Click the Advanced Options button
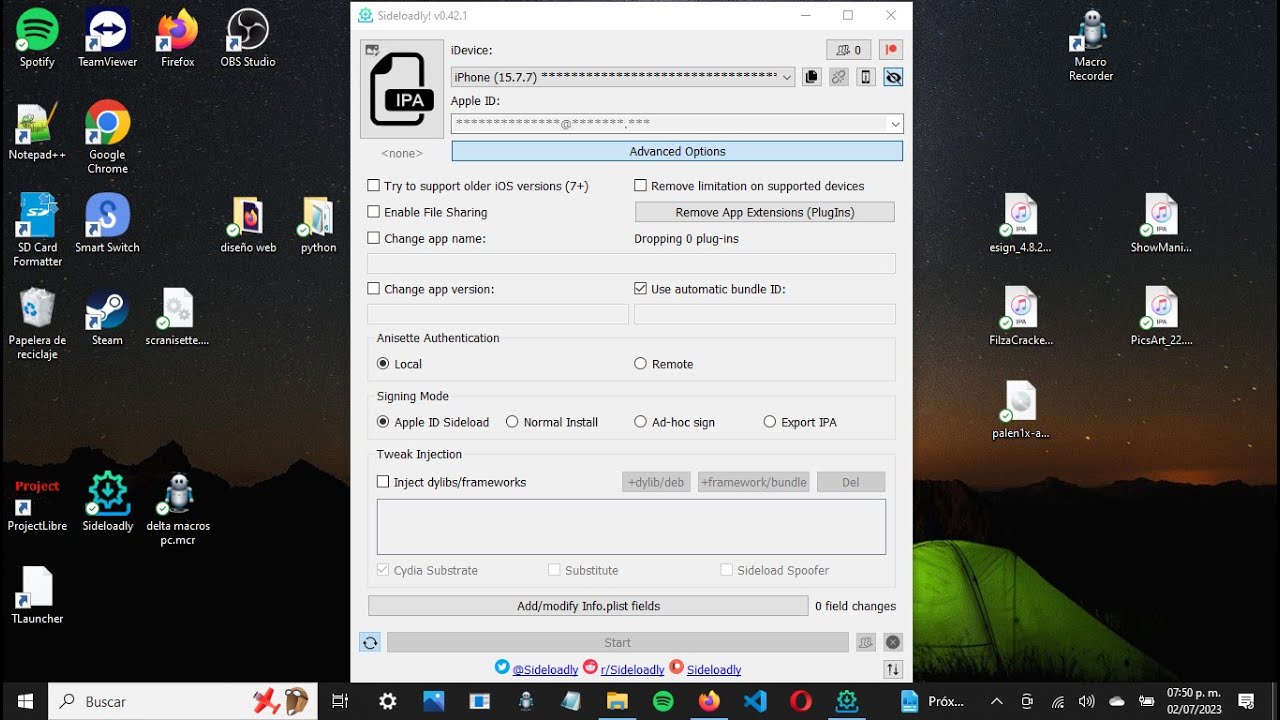The image size is (1280, 720). 677,151
